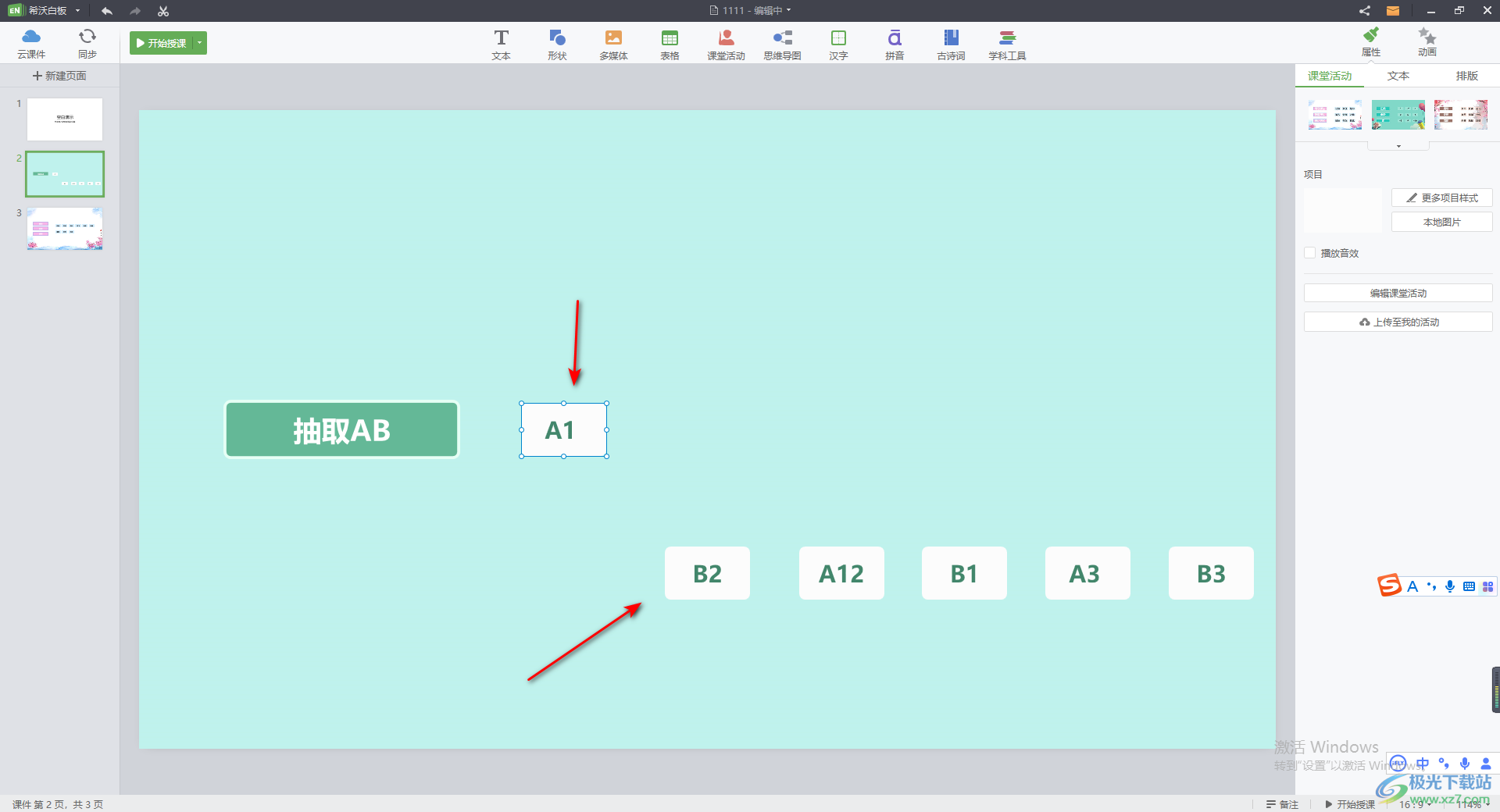
Task: Open the 学科工具 subject tools
Action: tap(1007, 45)
